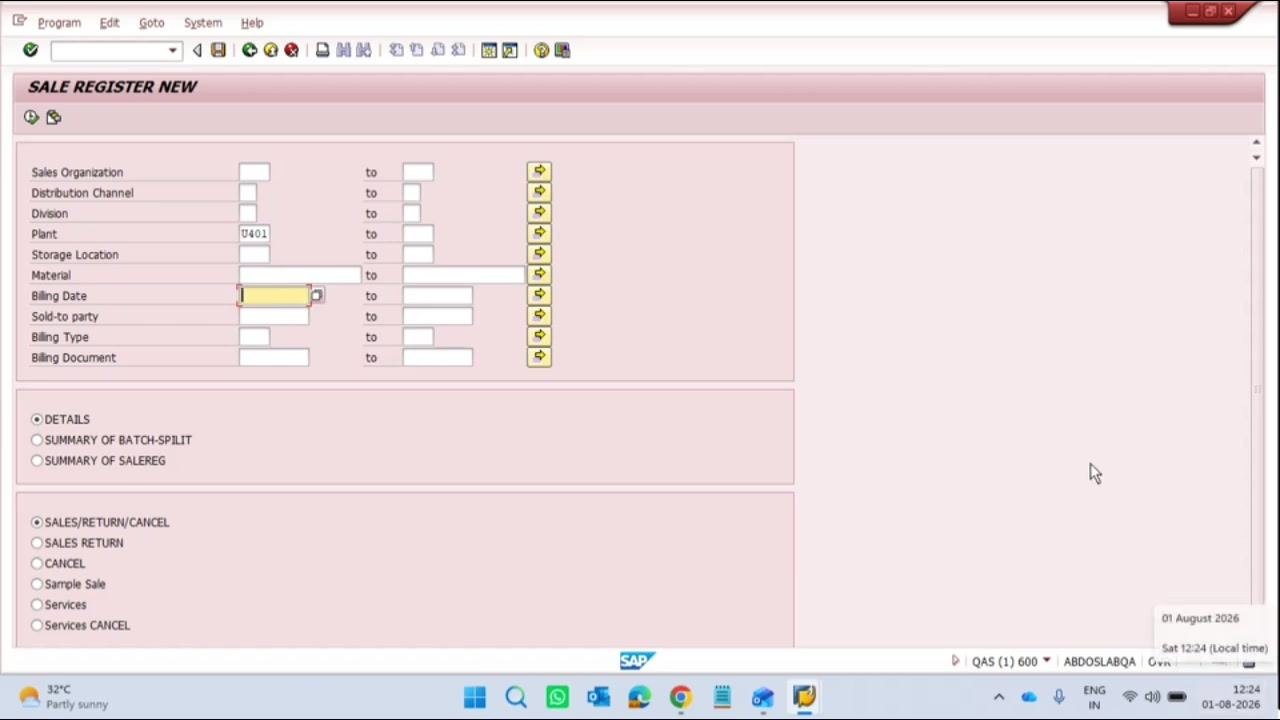Screen dimensions: 1280x720
Task: Click the Material from-value input field
Action: pyautogui.click(x=300, y=275)
